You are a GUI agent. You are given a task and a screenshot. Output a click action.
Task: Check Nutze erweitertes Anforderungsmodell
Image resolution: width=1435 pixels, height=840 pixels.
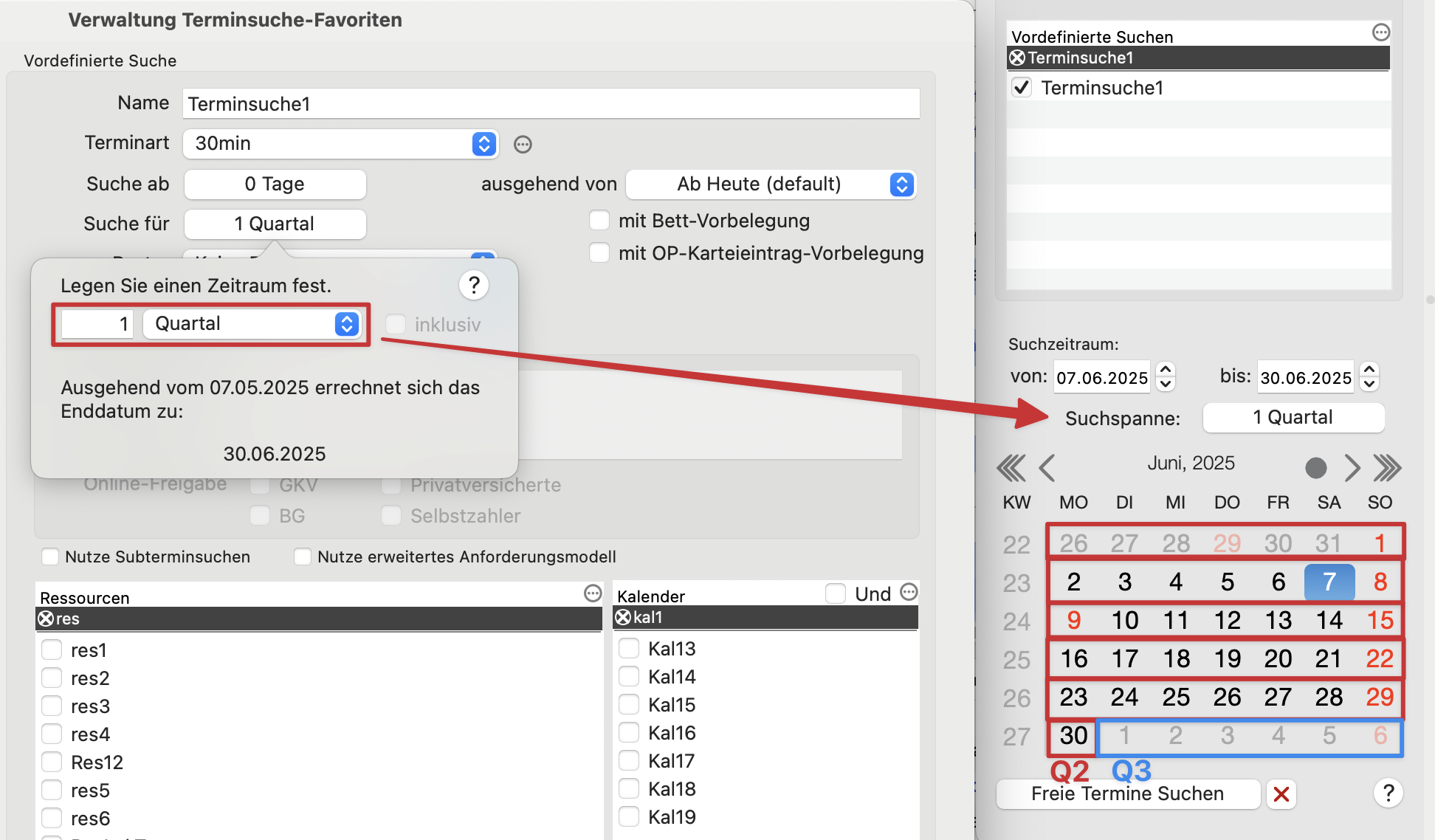pyautogui.click(x=303, y=557)
